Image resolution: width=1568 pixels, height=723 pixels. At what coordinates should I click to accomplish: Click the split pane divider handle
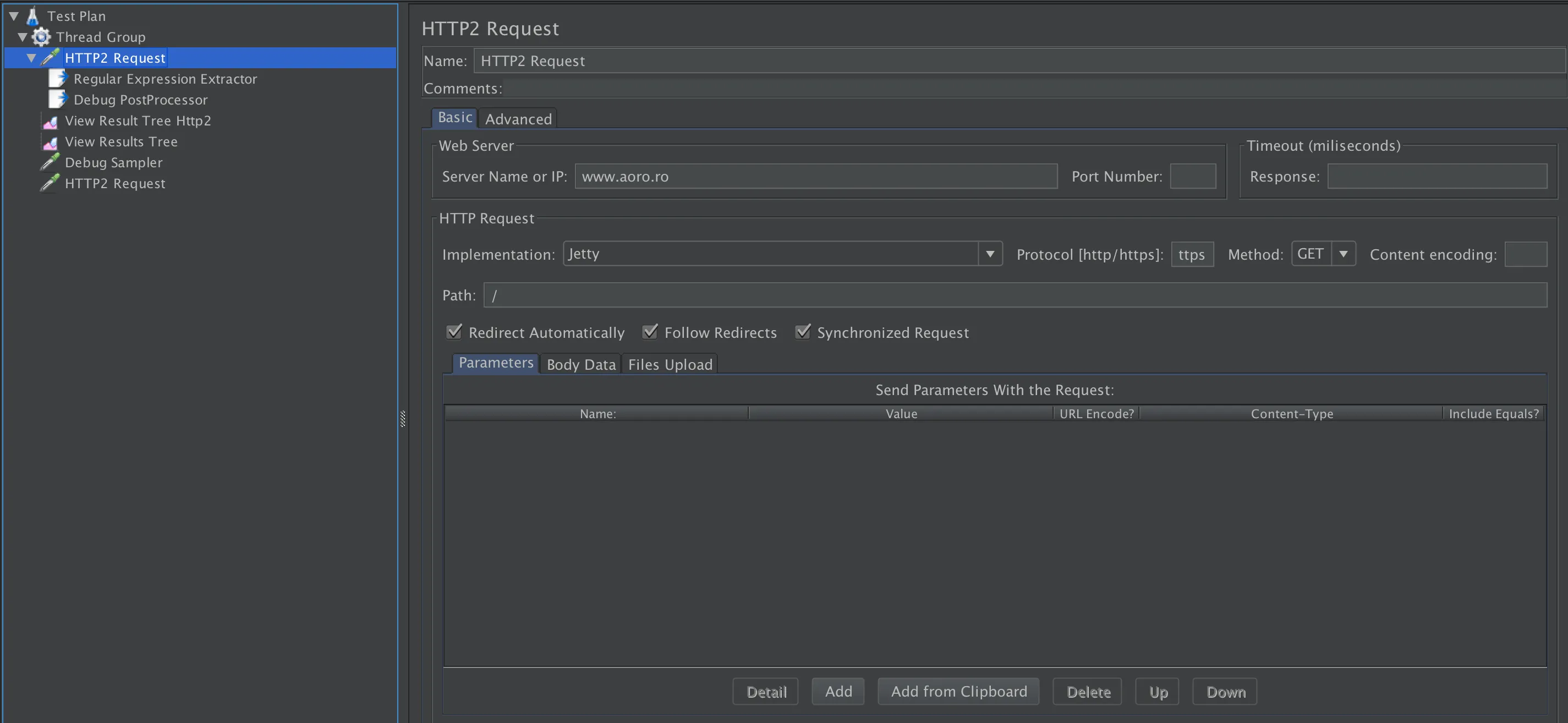click(402, 419)
